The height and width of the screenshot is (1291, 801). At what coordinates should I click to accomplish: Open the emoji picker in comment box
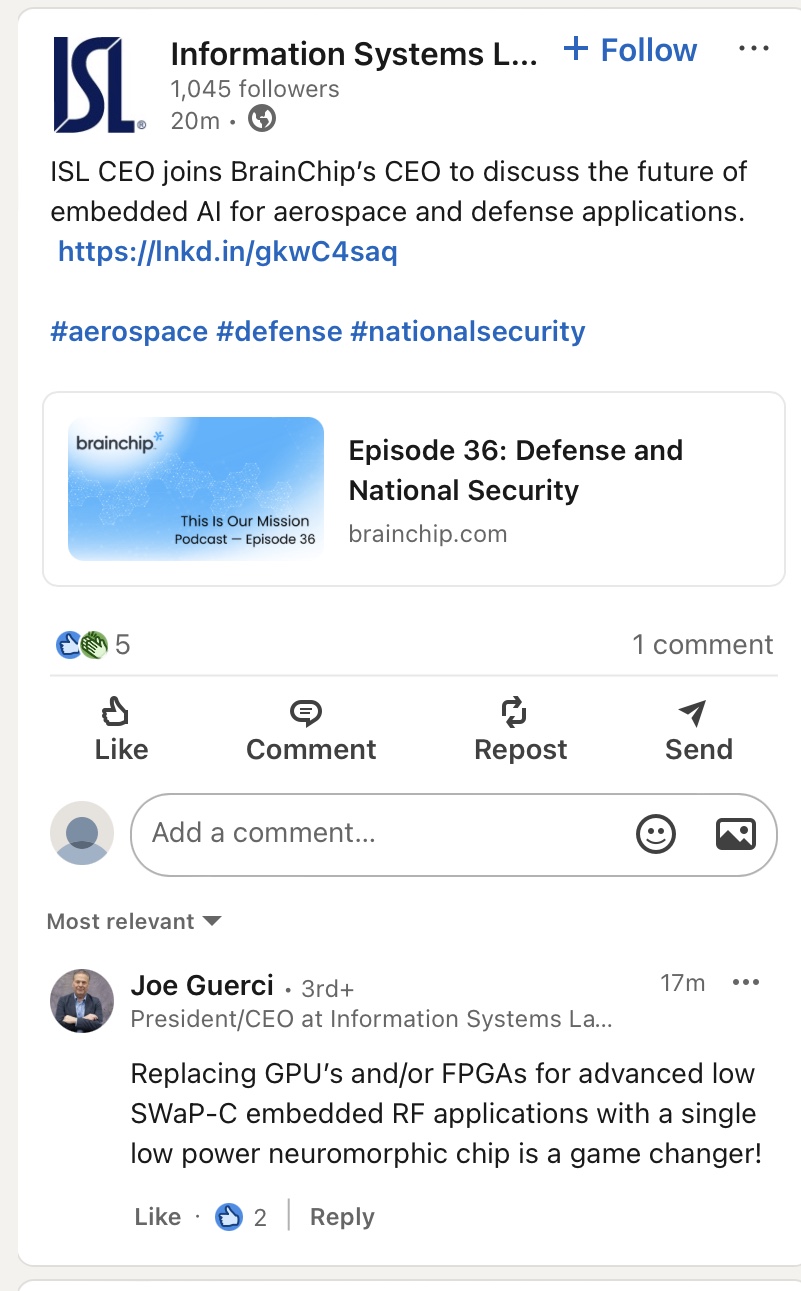(x=656, y=834)
